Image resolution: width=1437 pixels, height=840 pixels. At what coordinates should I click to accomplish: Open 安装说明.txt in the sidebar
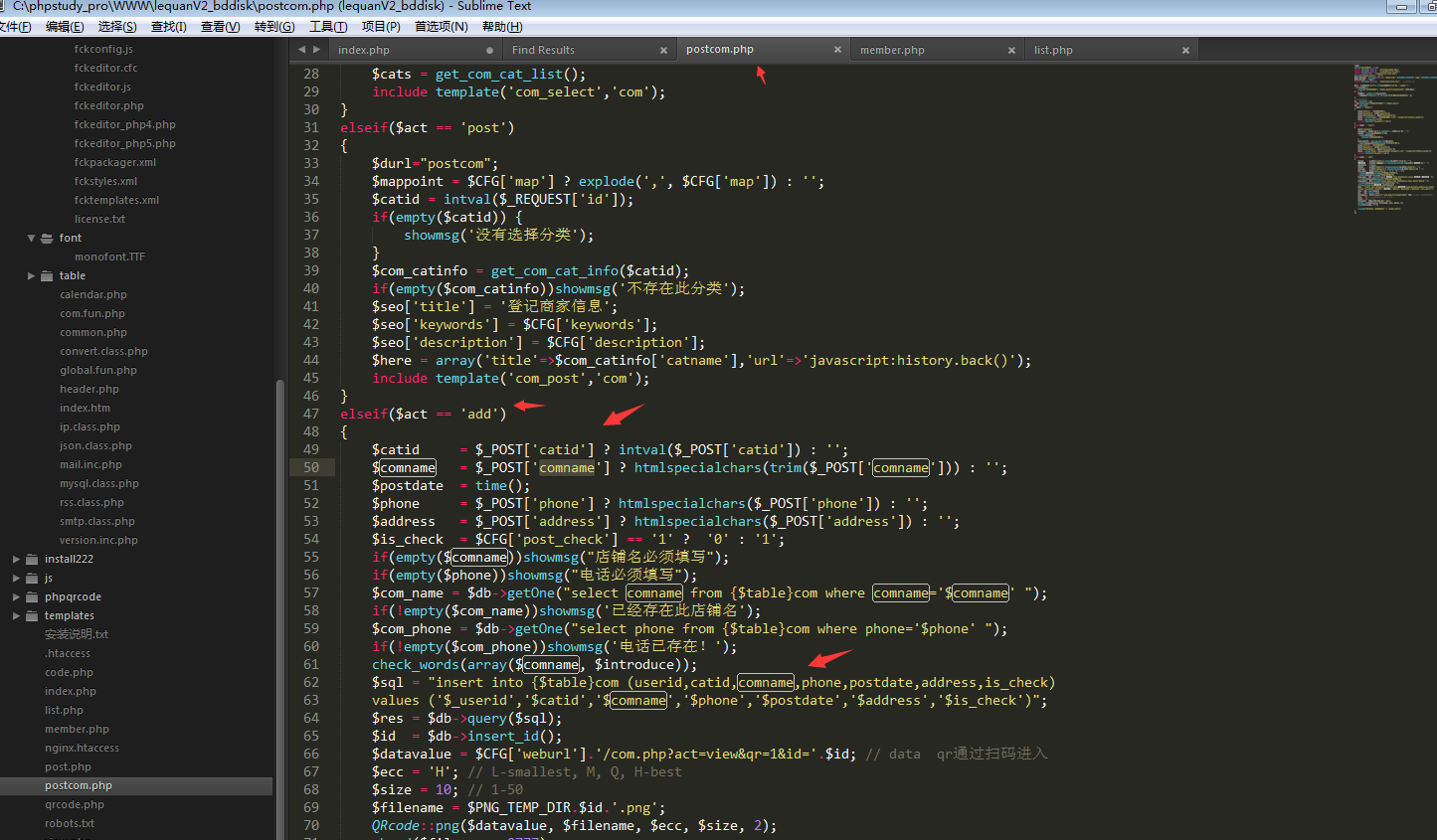click(77, 634)
